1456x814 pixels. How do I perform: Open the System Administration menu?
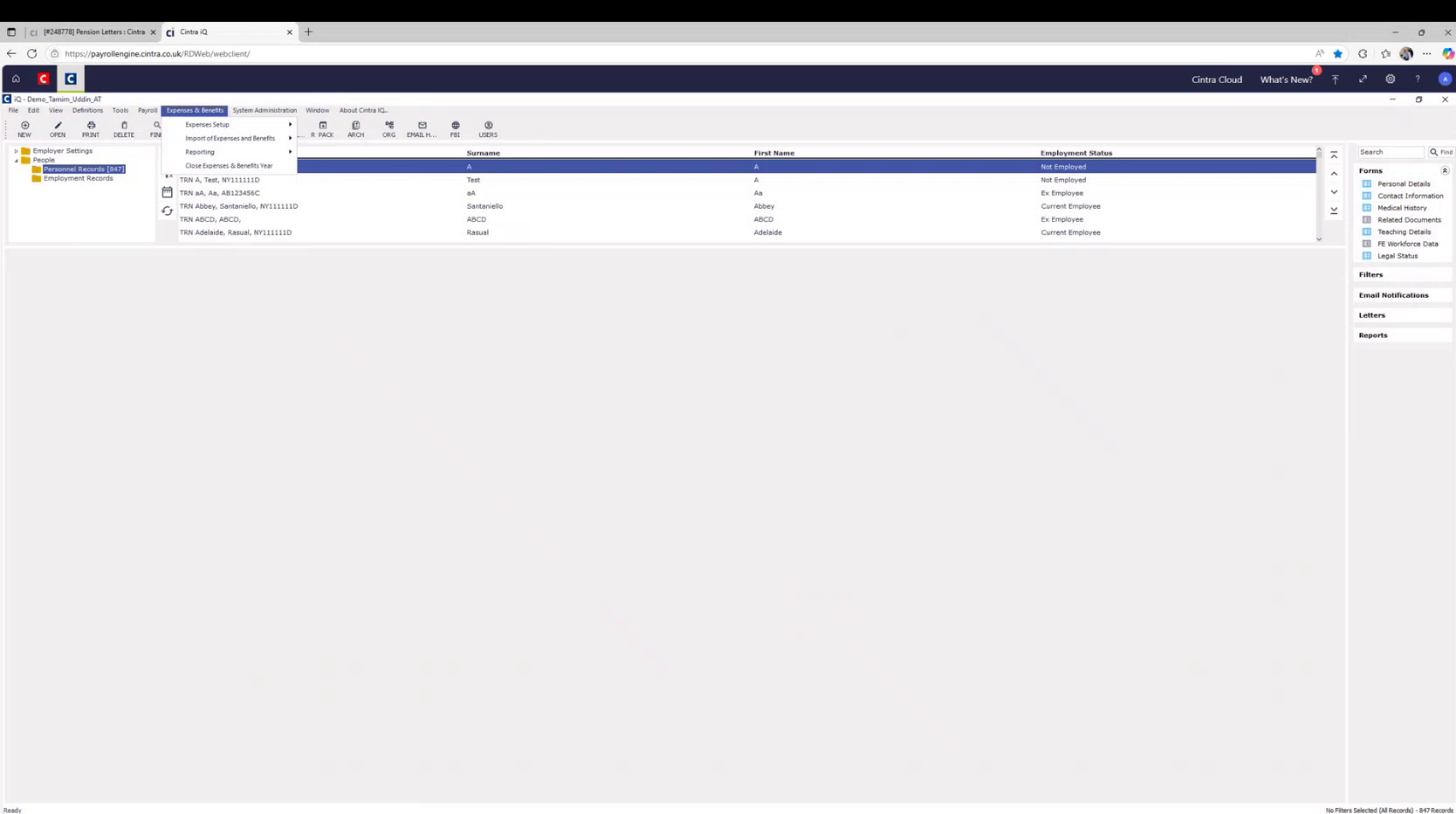pyautogui.click(x=264, y=110)
